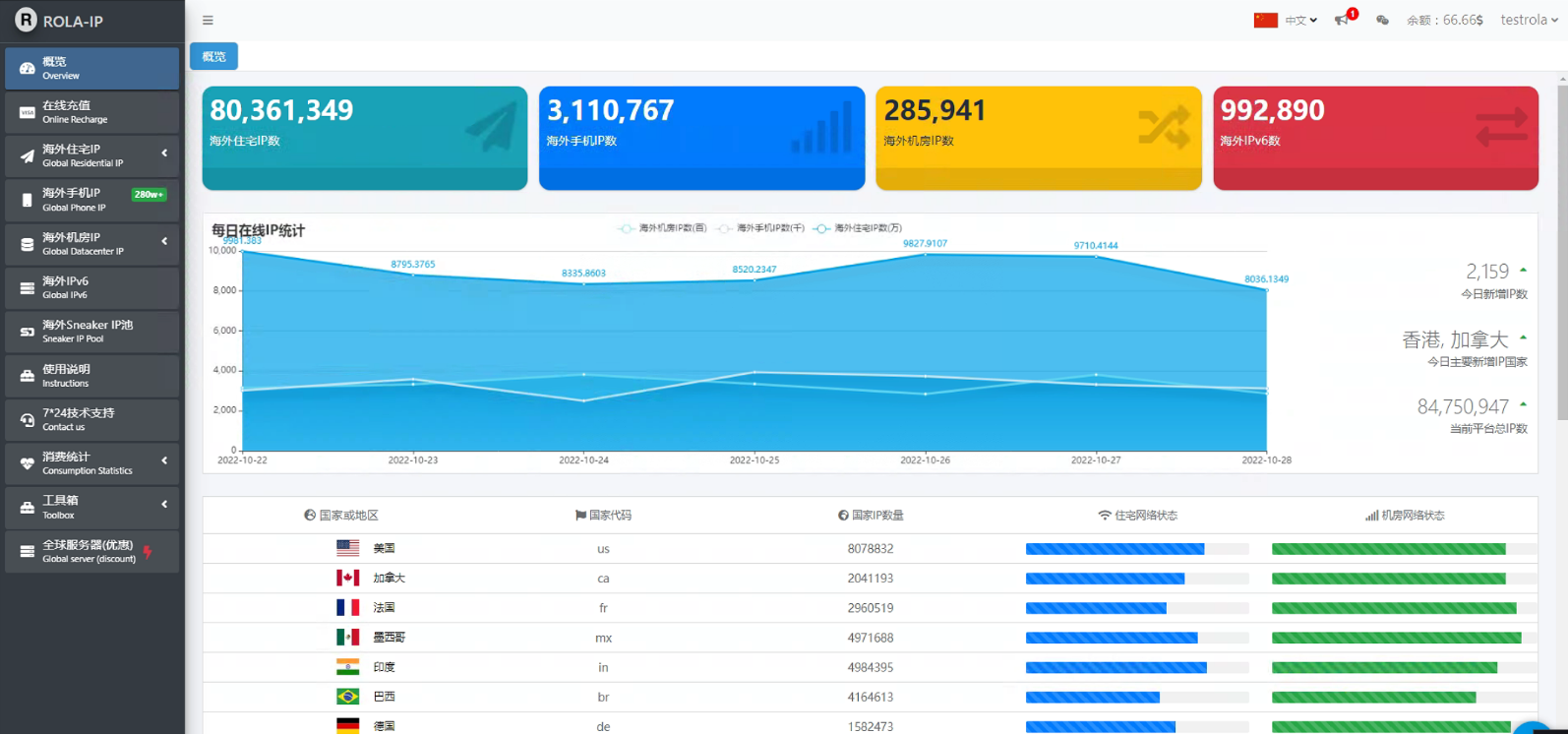
Task: Click exchange arrows icon on IPv6 card
Action: [x=1501, y=128]
